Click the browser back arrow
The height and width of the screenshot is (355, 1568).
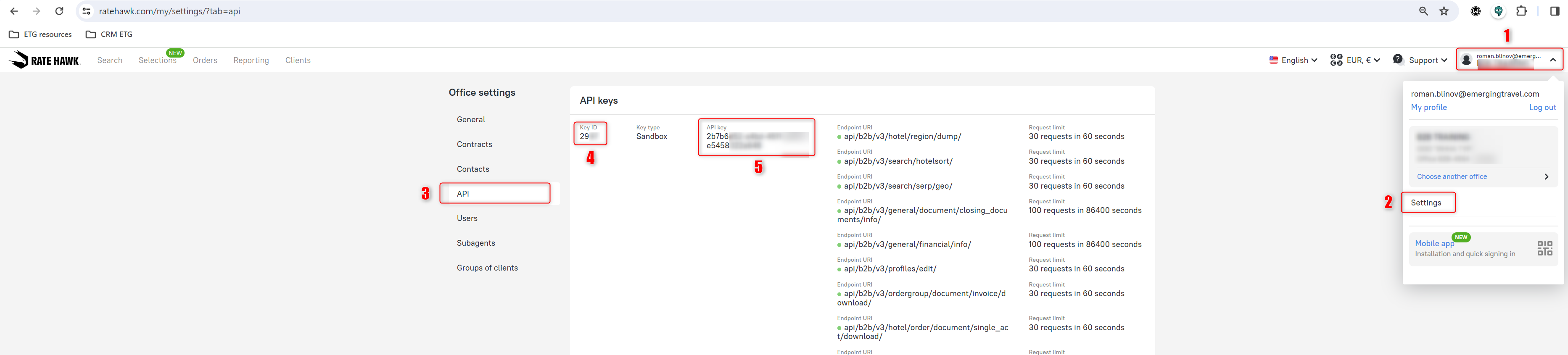pyautogui.click(x=14, y=11)
